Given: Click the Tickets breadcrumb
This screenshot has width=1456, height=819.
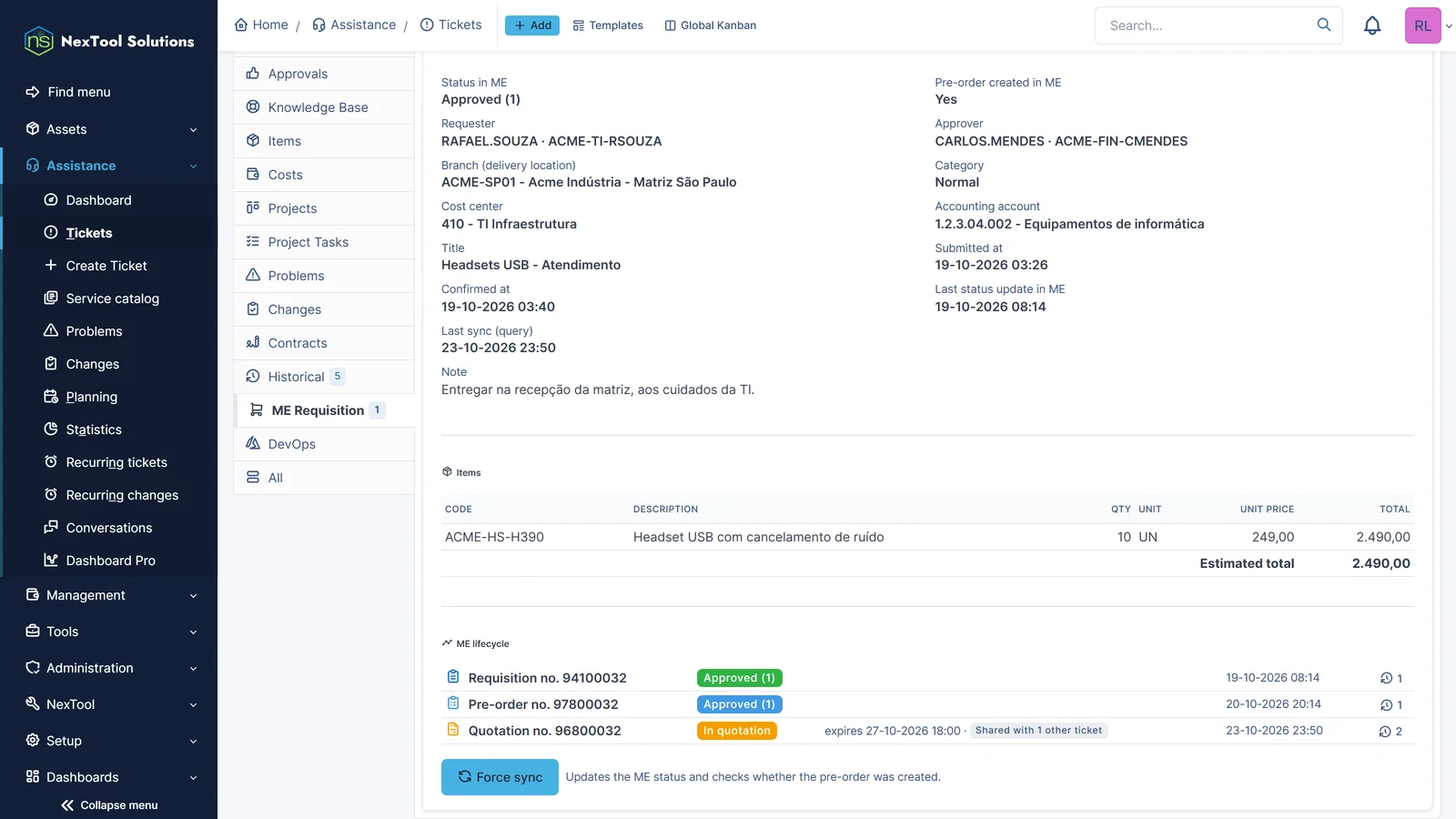Looking at the screenshot, I should 451,25.
